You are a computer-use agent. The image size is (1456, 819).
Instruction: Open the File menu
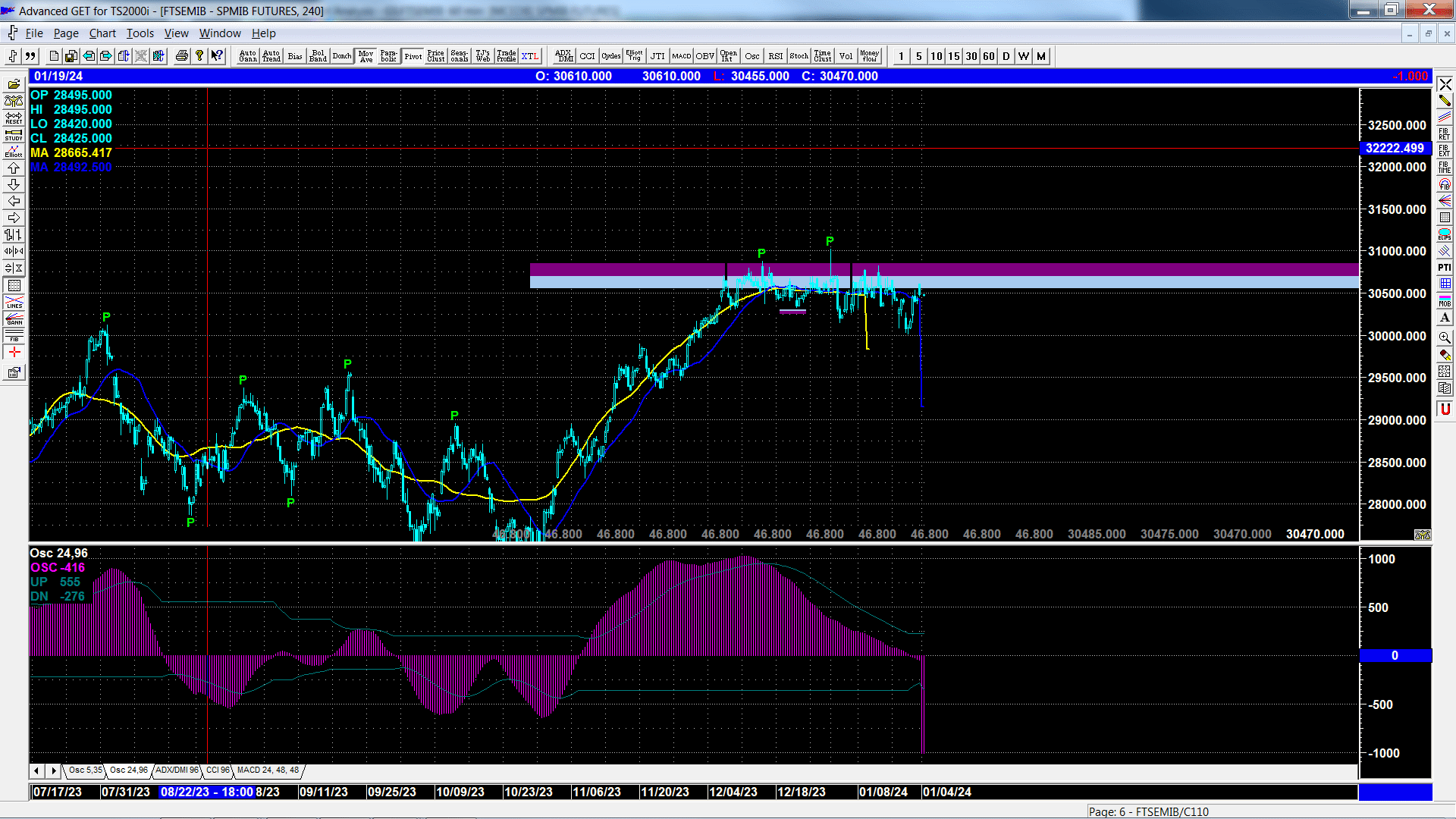tap(34, 33)
